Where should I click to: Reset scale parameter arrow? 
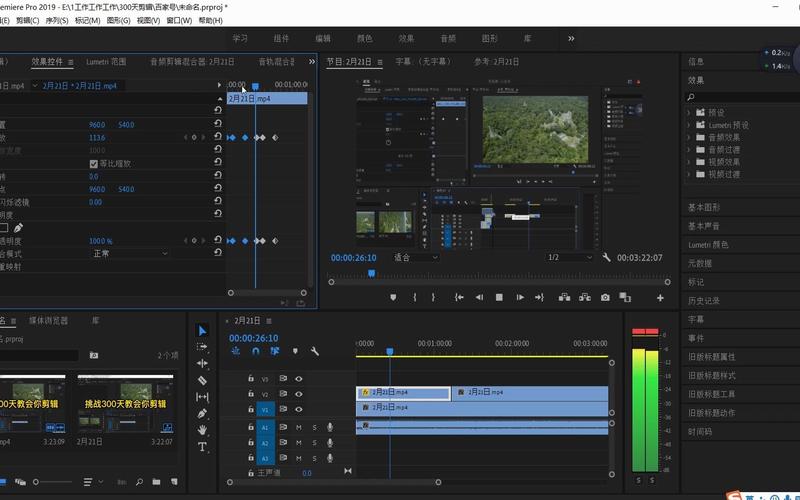(x=218, y=137)
